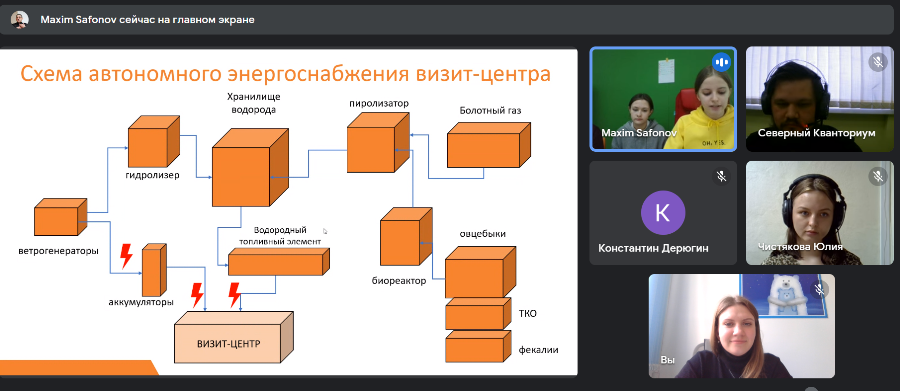This screenshot has height=391, width=900.
Task: Select Северный Кванториум video tile
Action: pos(820,99)
